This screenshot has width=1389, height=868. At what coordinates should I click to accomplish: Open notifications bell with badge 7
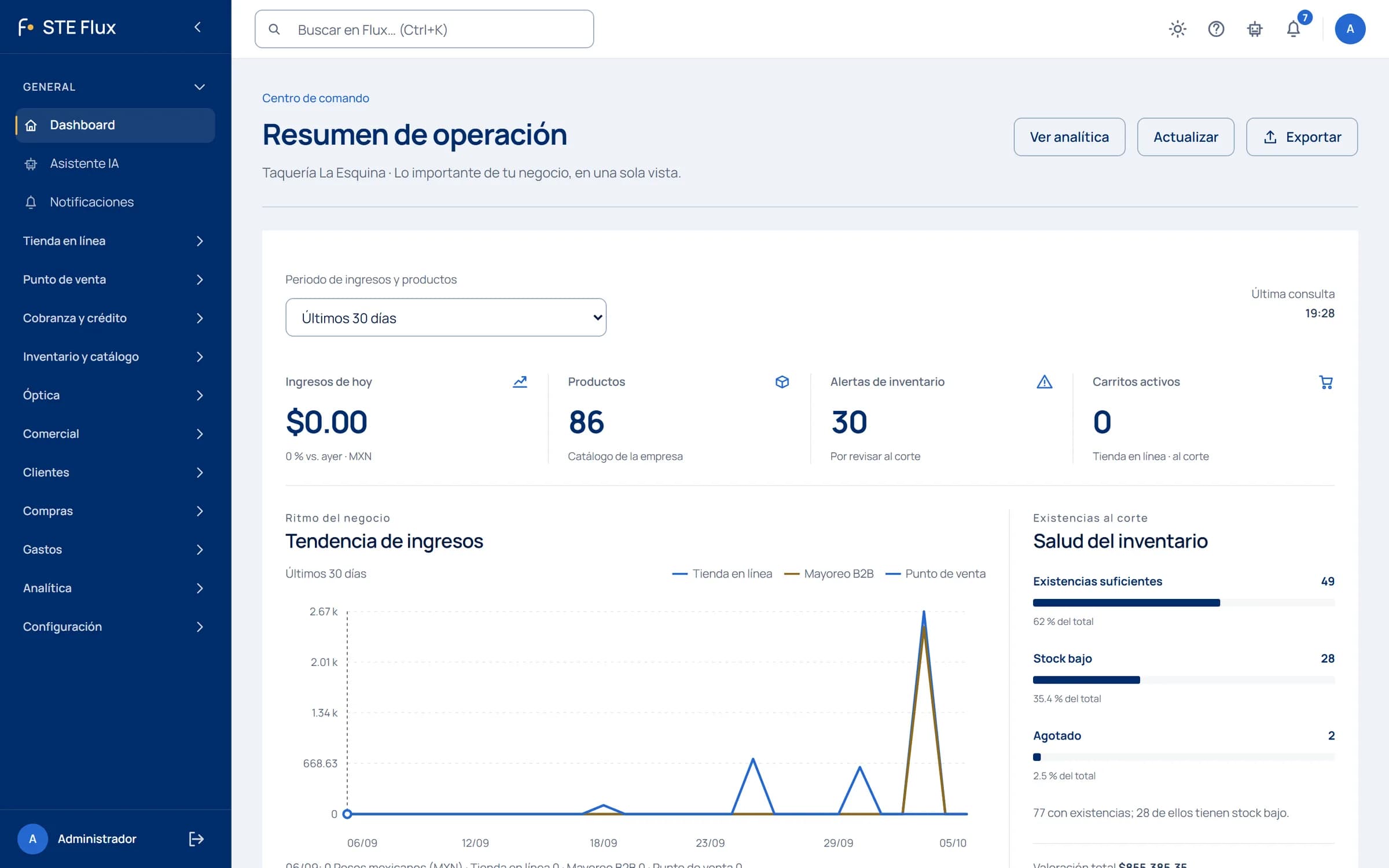(x=1294, y=28)
